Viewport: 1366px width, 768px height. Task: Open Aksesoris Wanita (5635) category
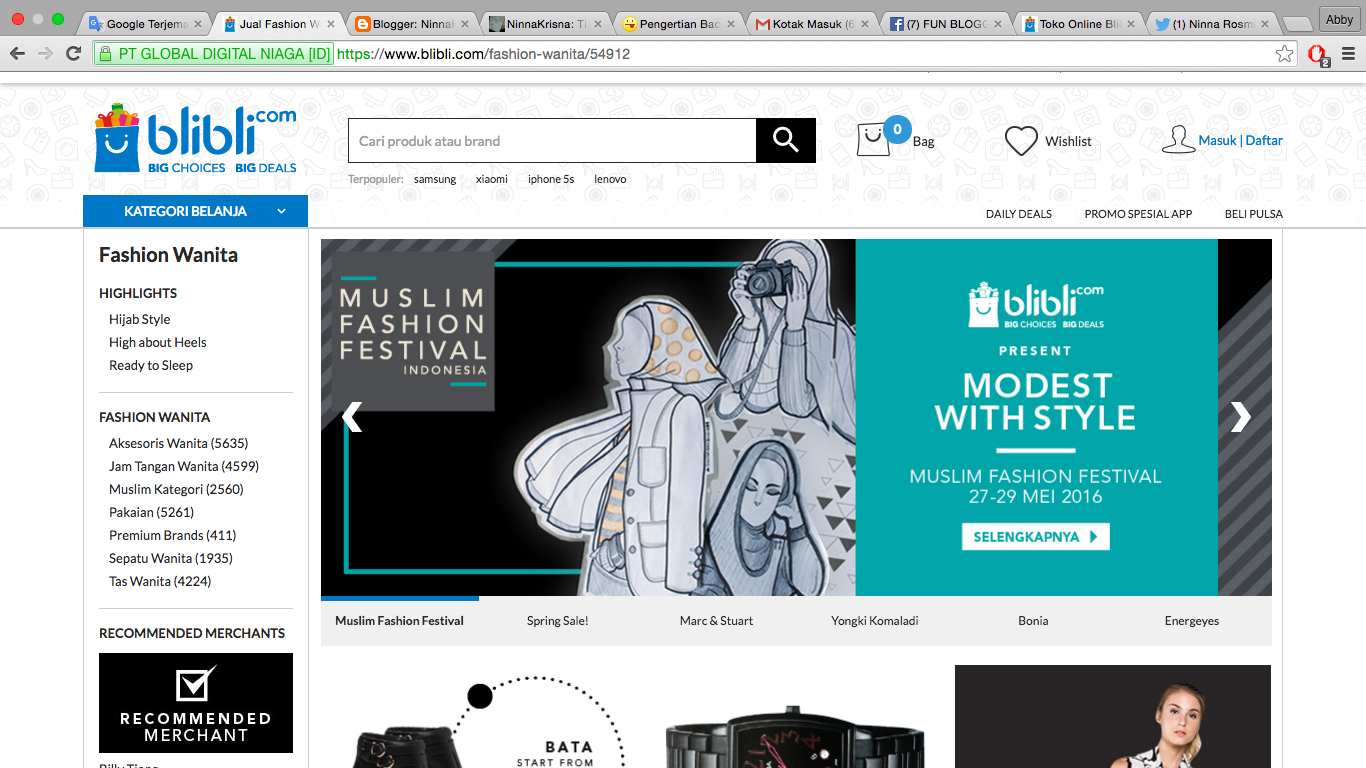[179, 444]
